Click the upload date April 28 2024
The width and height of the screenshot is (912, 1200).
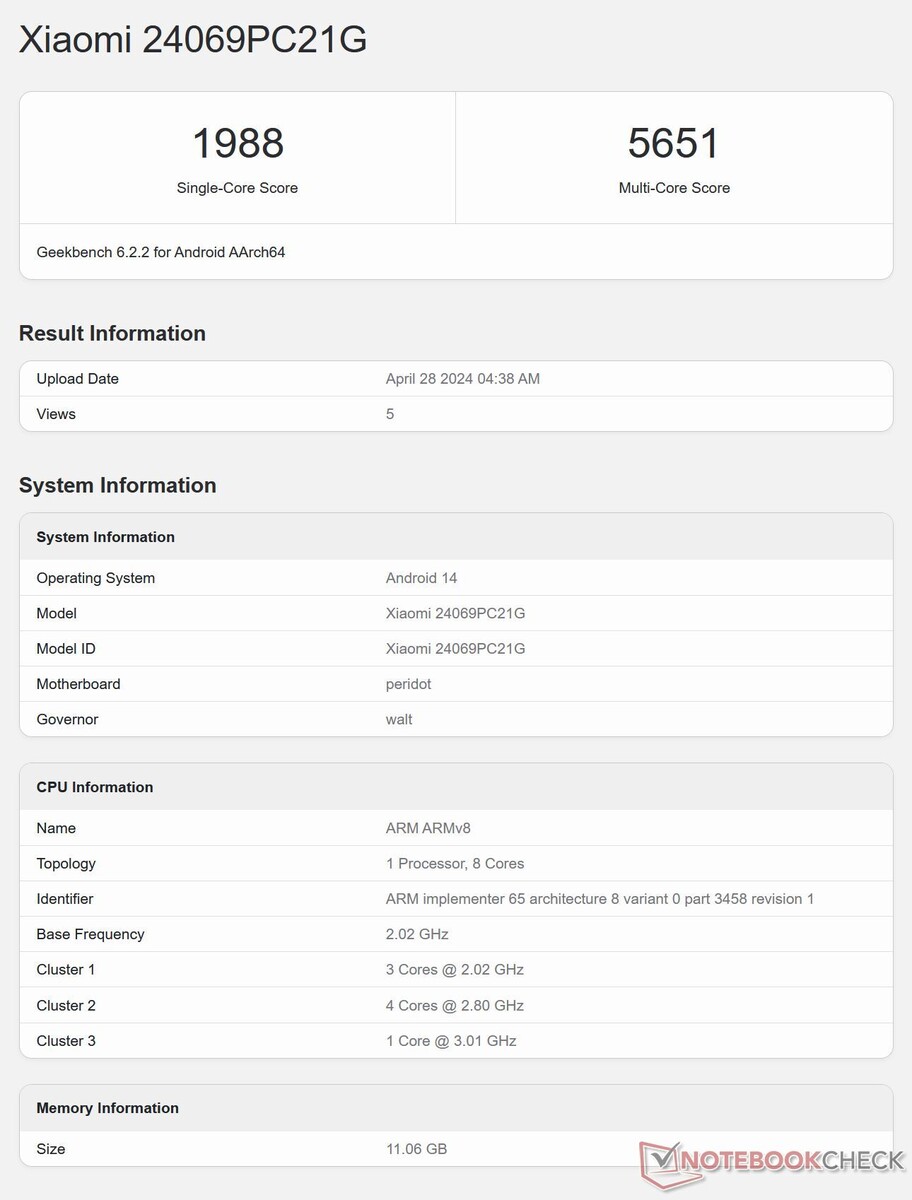[462, 379]
